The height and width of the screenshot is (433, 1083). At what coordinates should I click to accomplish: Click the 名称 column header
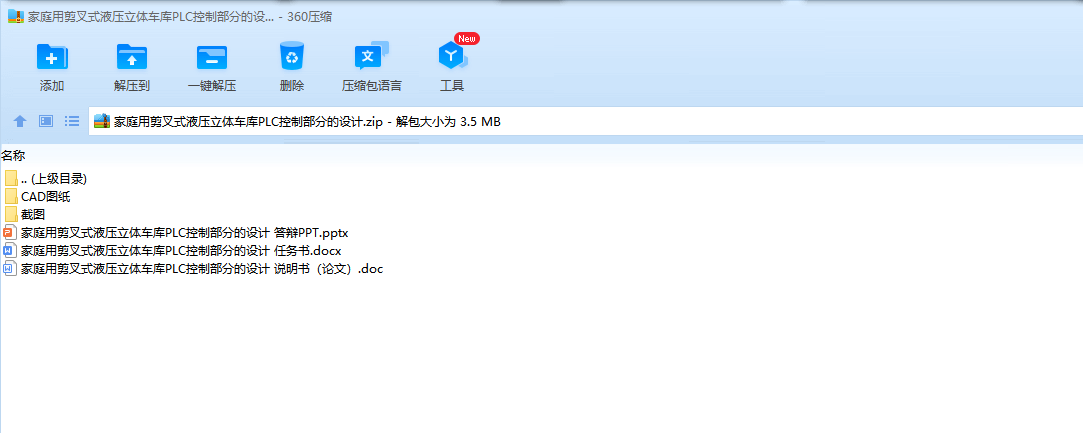coord(13,155)
